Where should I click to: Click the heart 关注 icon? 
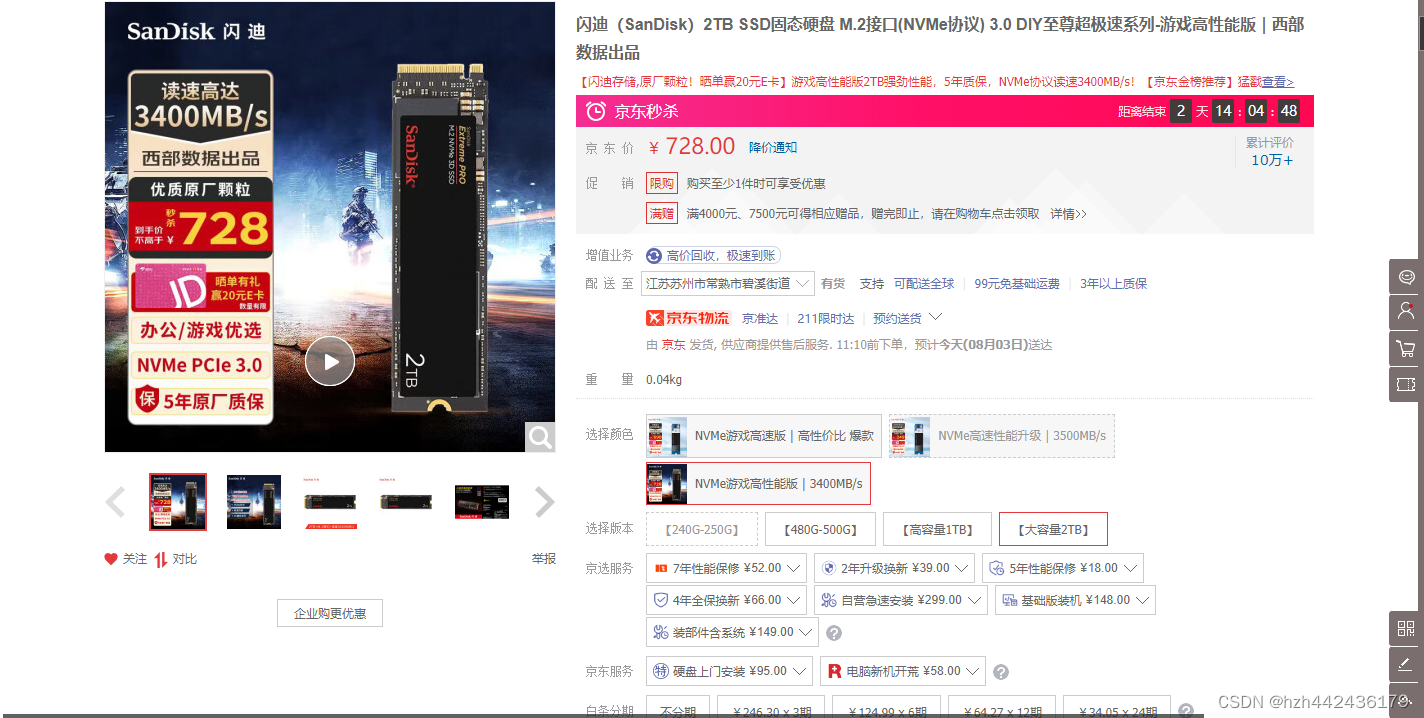[x=111, y=559]
